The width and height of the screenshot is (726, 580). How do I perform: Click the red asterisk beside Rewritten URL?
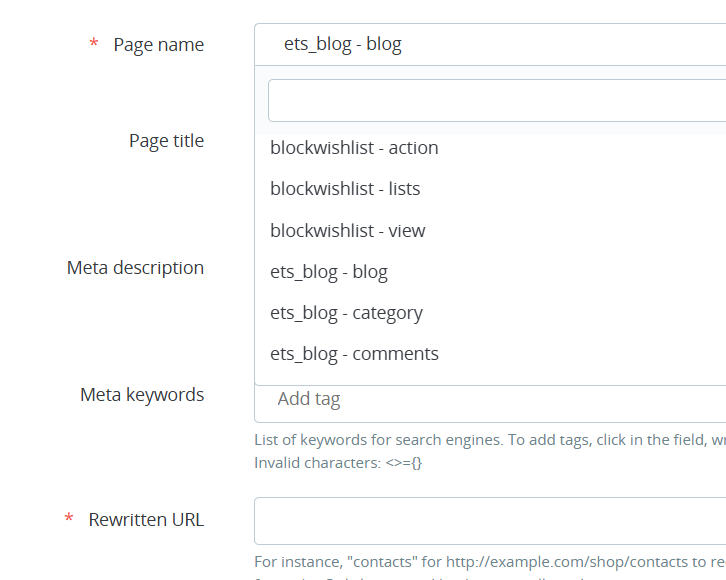69,520
